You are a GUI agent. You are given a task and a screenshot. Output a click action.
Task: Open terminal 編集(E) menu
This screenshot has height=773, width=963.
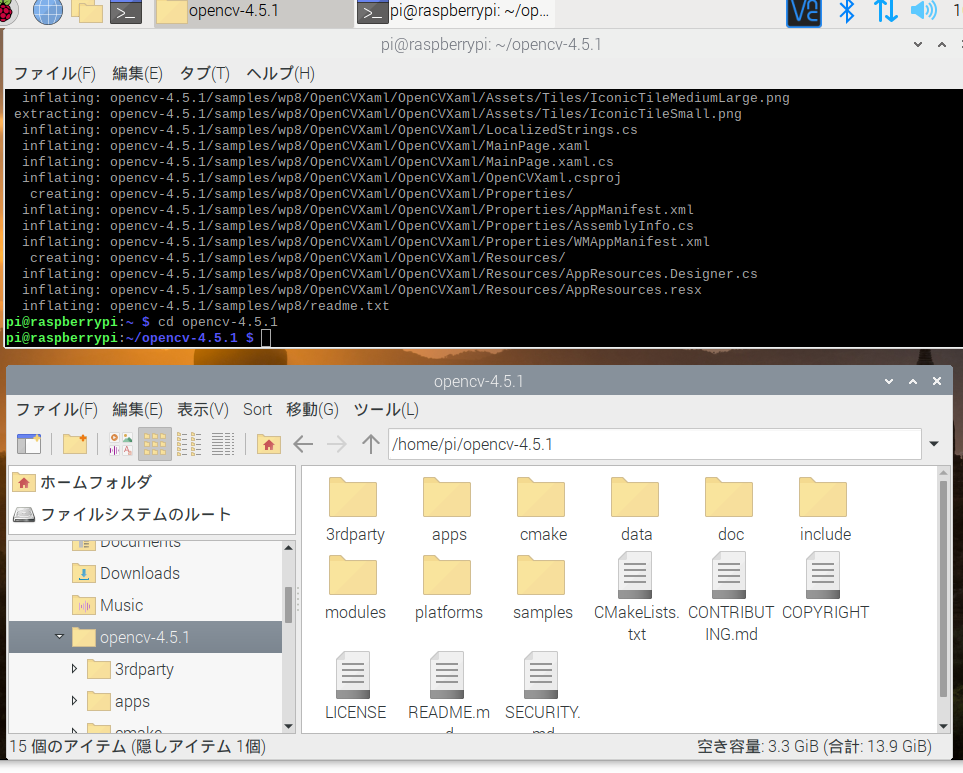click(x=138, y=74)
